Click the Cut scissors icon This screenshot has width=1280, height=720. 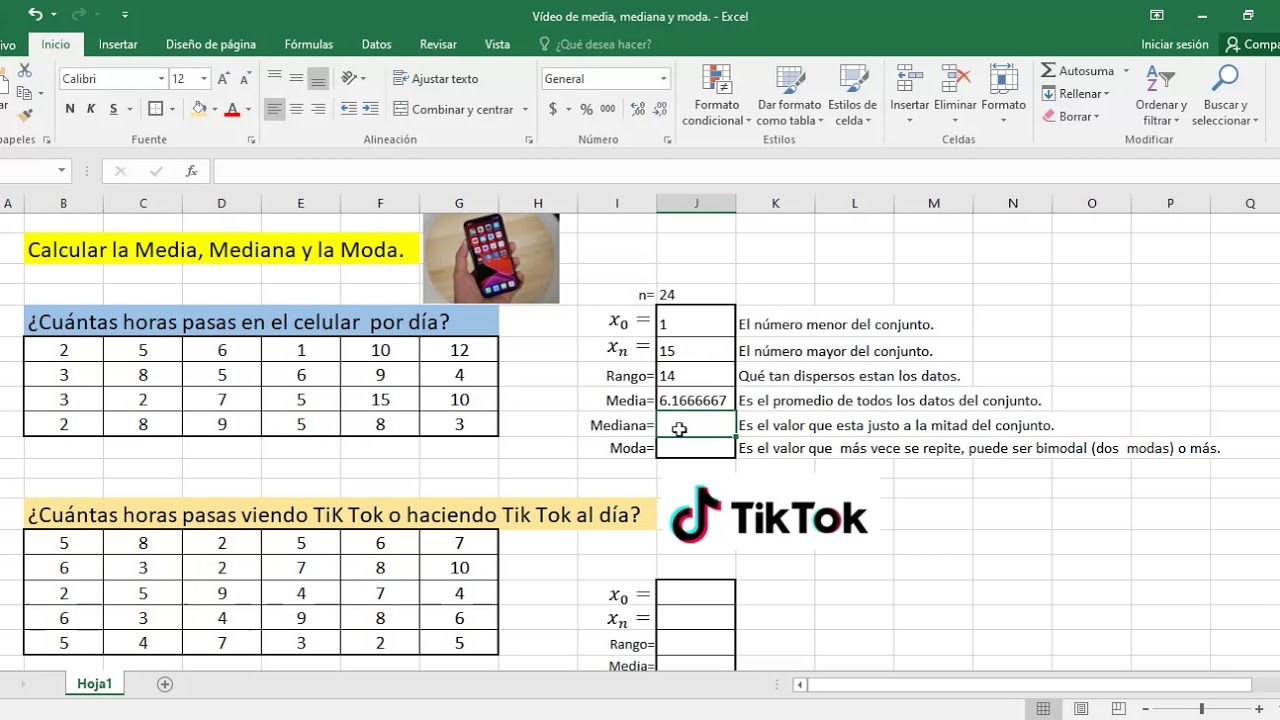pos(25,71)
